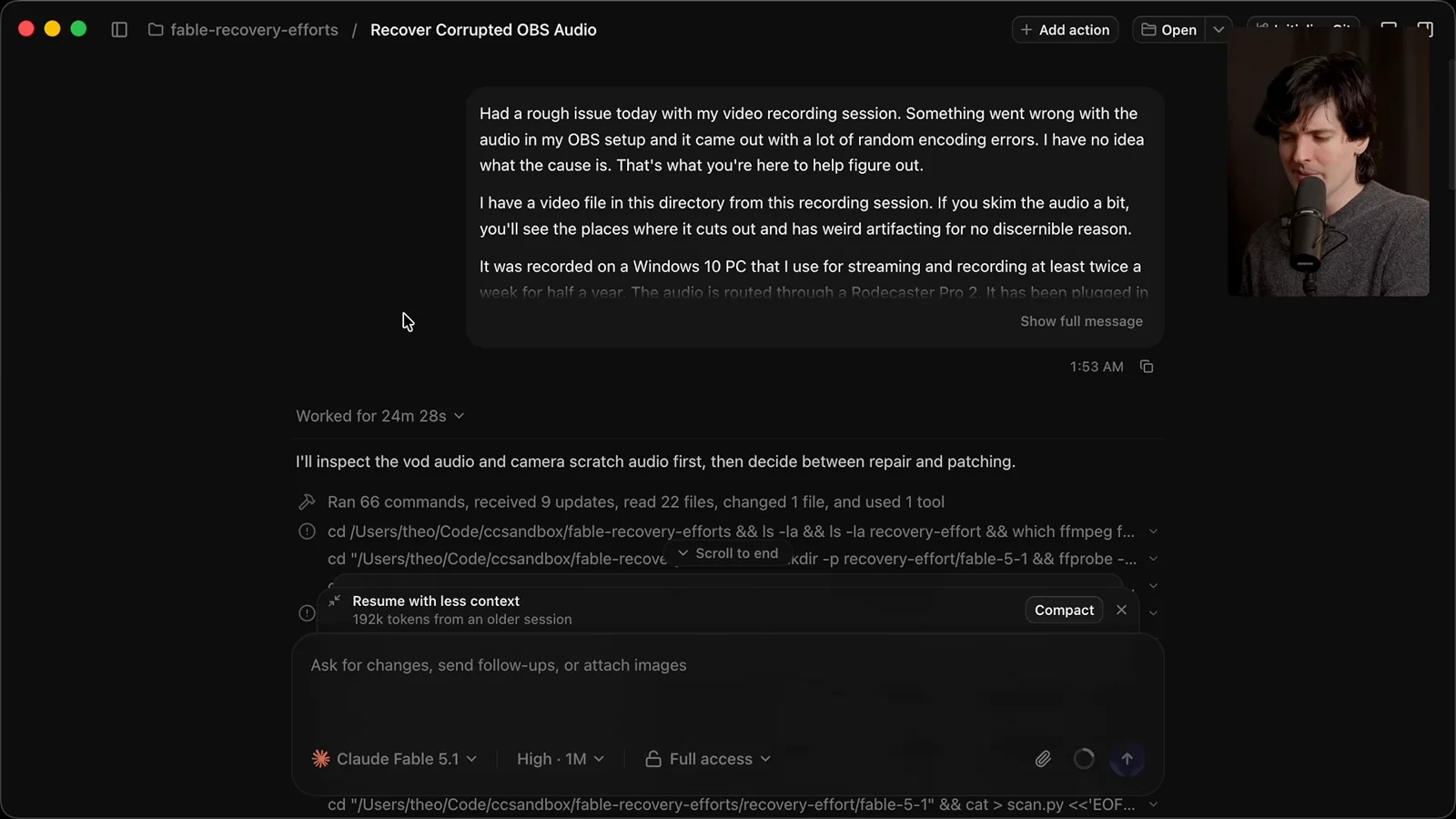Click the right panel toggle icon in the top bar

tap(1425, 29)
